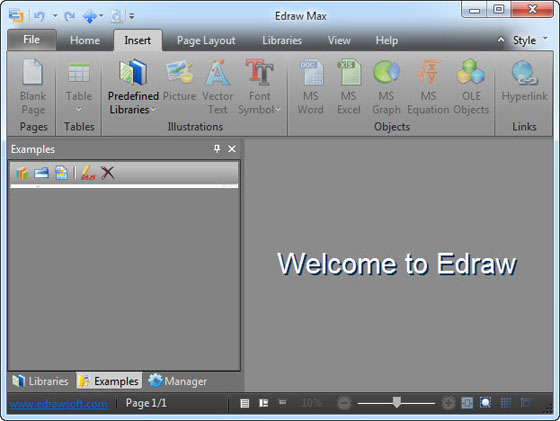Open the undo history dropdown arrow
The image size is (560, 421).
tap(55, 16)
